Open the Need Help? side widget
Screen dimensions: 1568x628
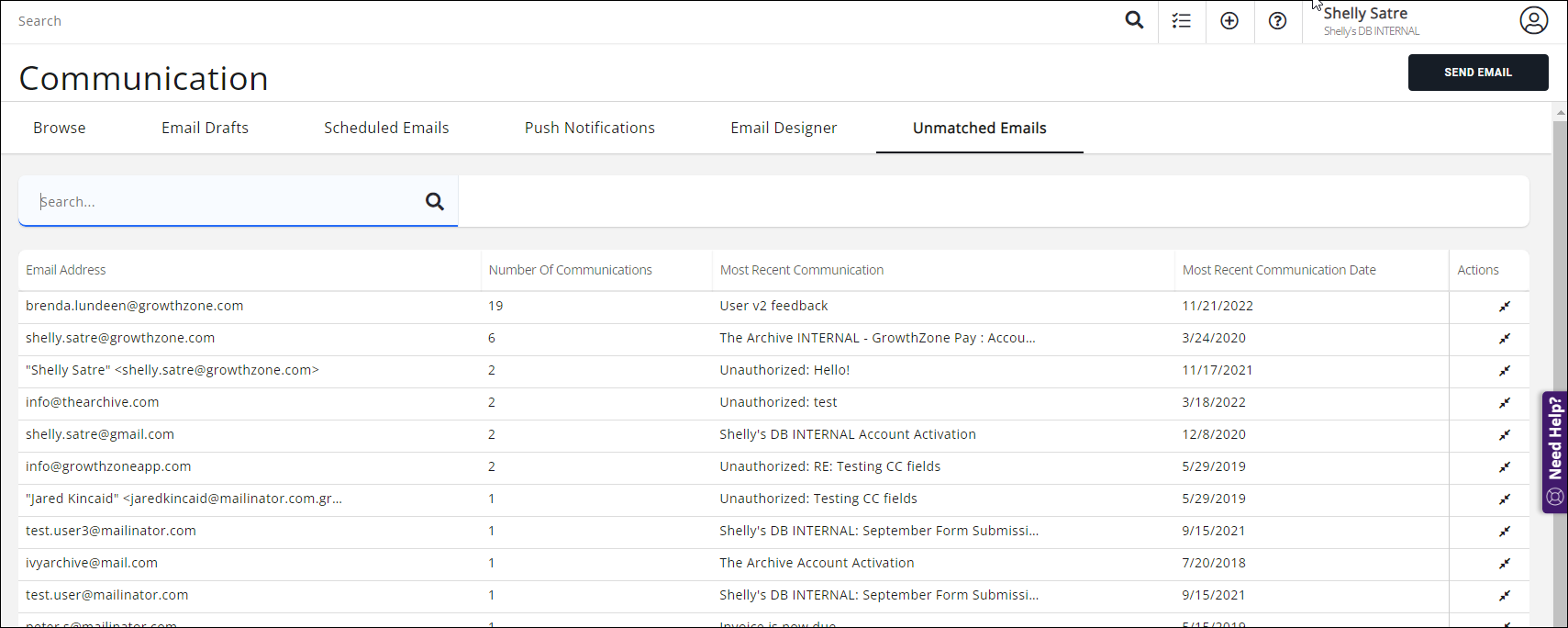pos(1555,452)
